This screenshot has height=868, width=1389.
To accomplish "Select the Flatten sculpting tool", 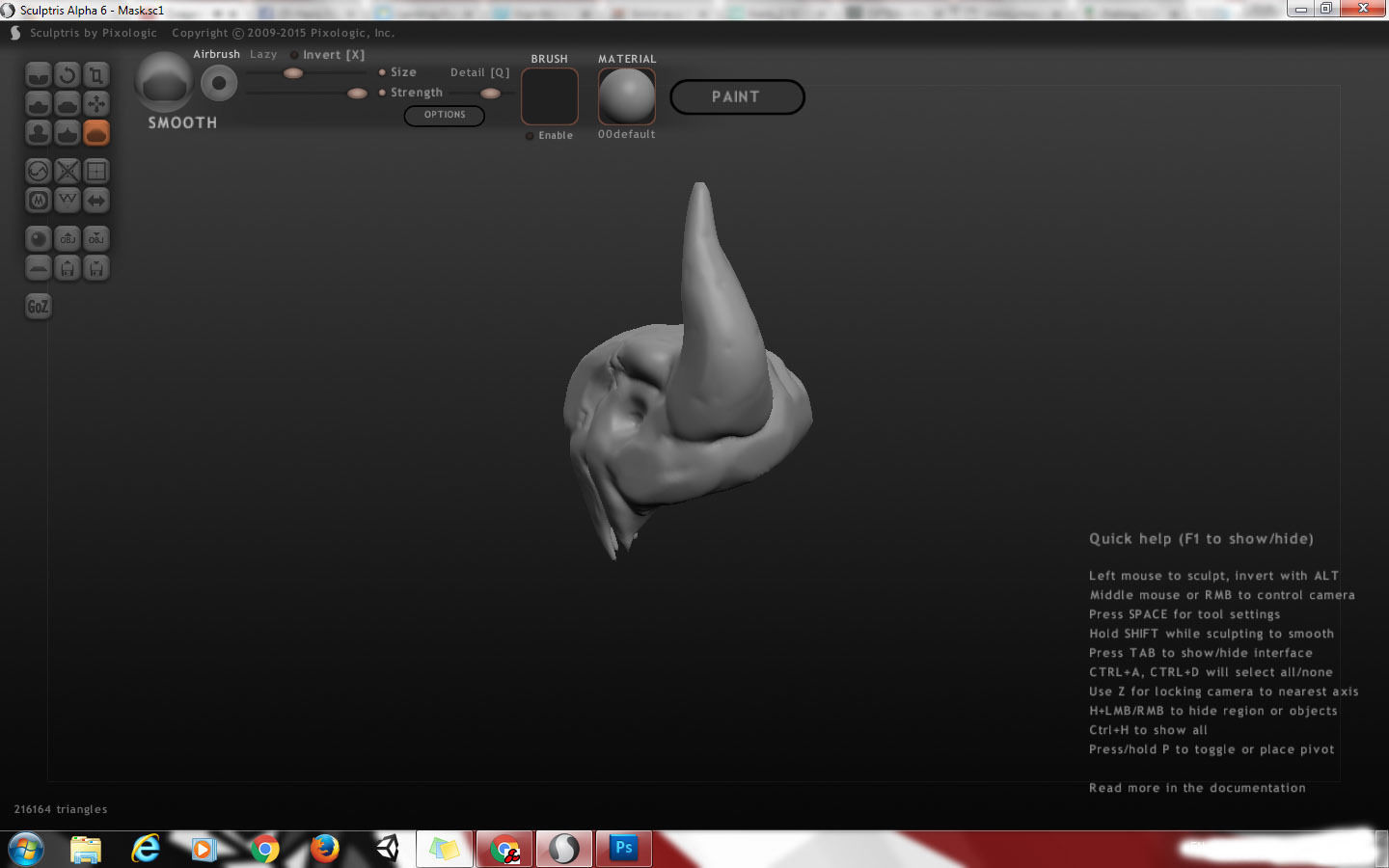I will tap(68, 103).
